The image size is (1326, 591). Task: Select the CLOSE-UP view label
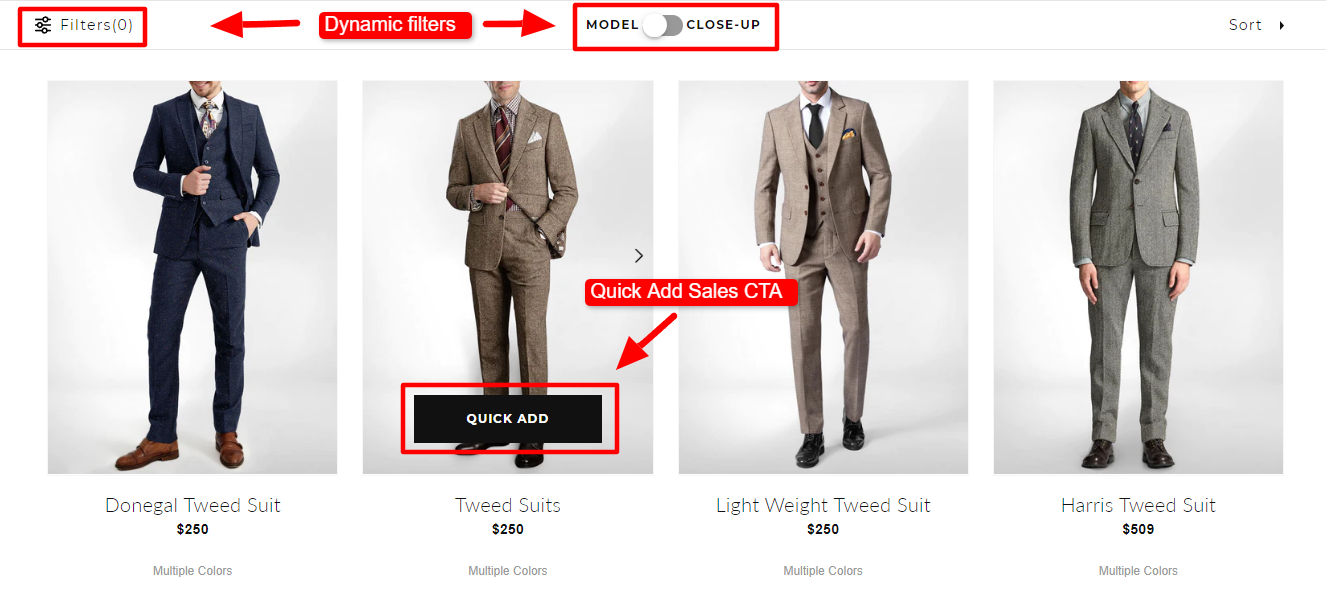[723, 25]
